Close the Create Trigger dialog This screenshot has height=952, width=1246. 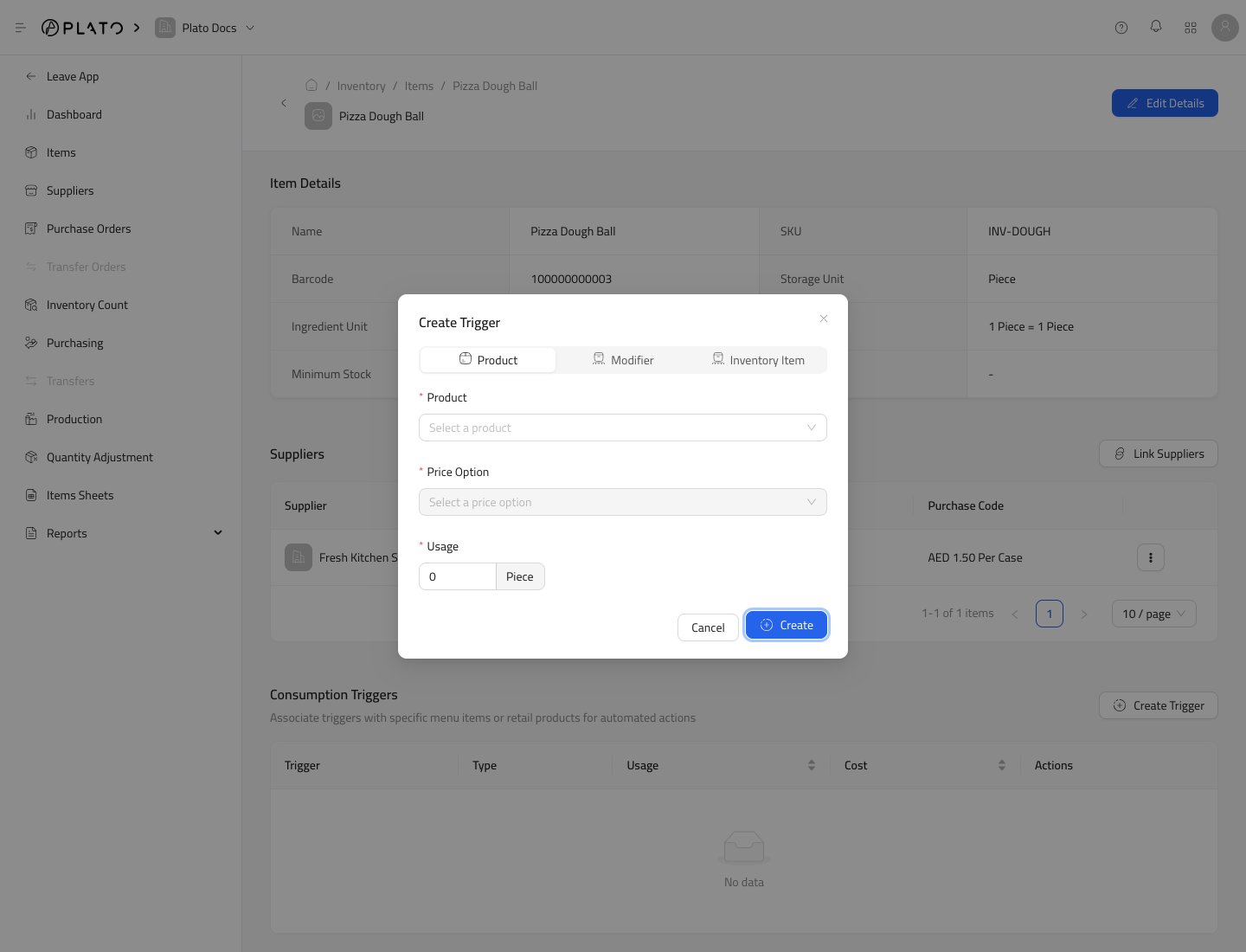824,318
